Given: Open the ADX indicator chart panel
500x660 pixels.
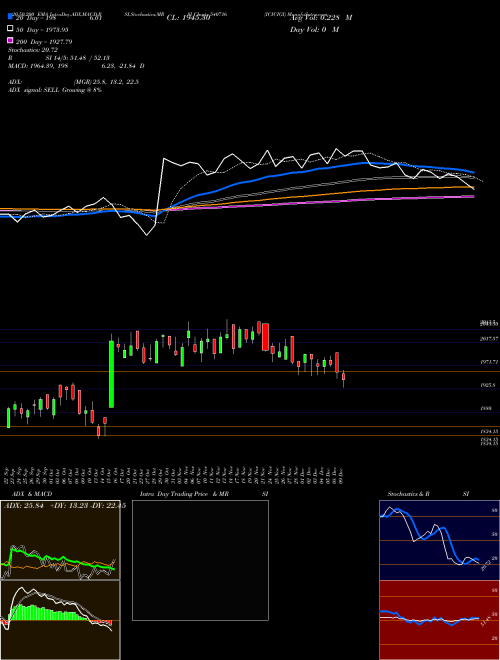Looking at the screenshot, I should point(60,540).
